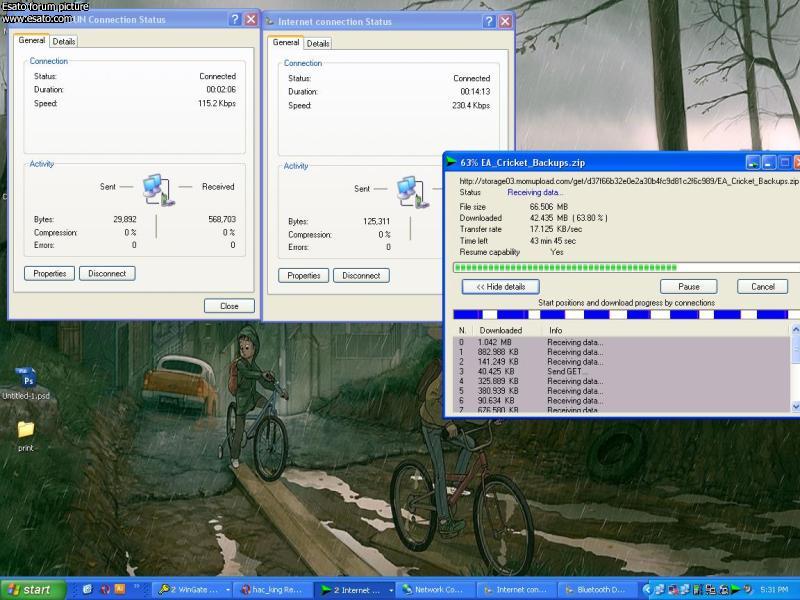Select connection row with 141.249 KB downloaded
800x600 pixels.
point(622,362)
